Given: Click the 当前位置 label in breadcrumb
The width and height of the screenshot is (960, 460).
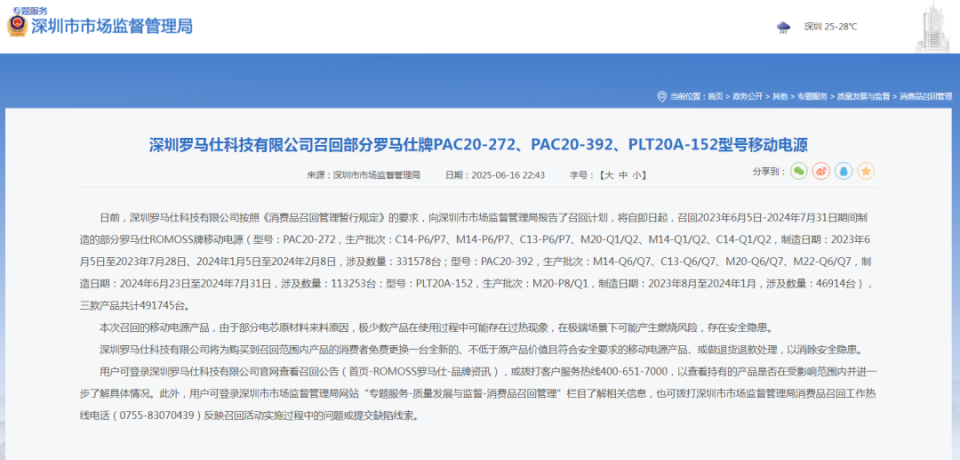Looking at the screenshot, I should [686, 96].
